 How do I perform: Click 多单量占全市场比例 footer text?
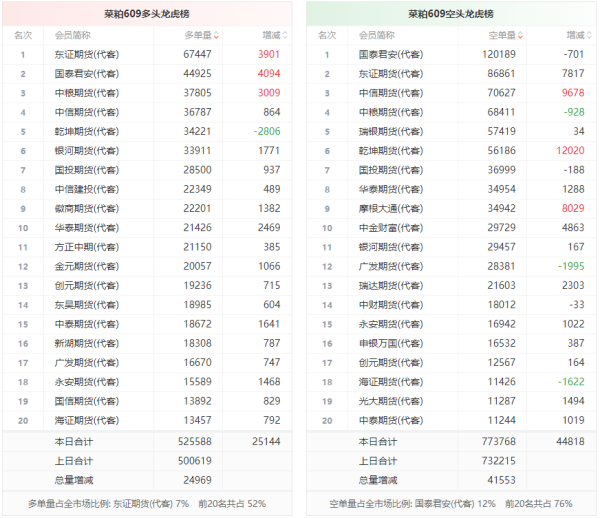[147, 504]
